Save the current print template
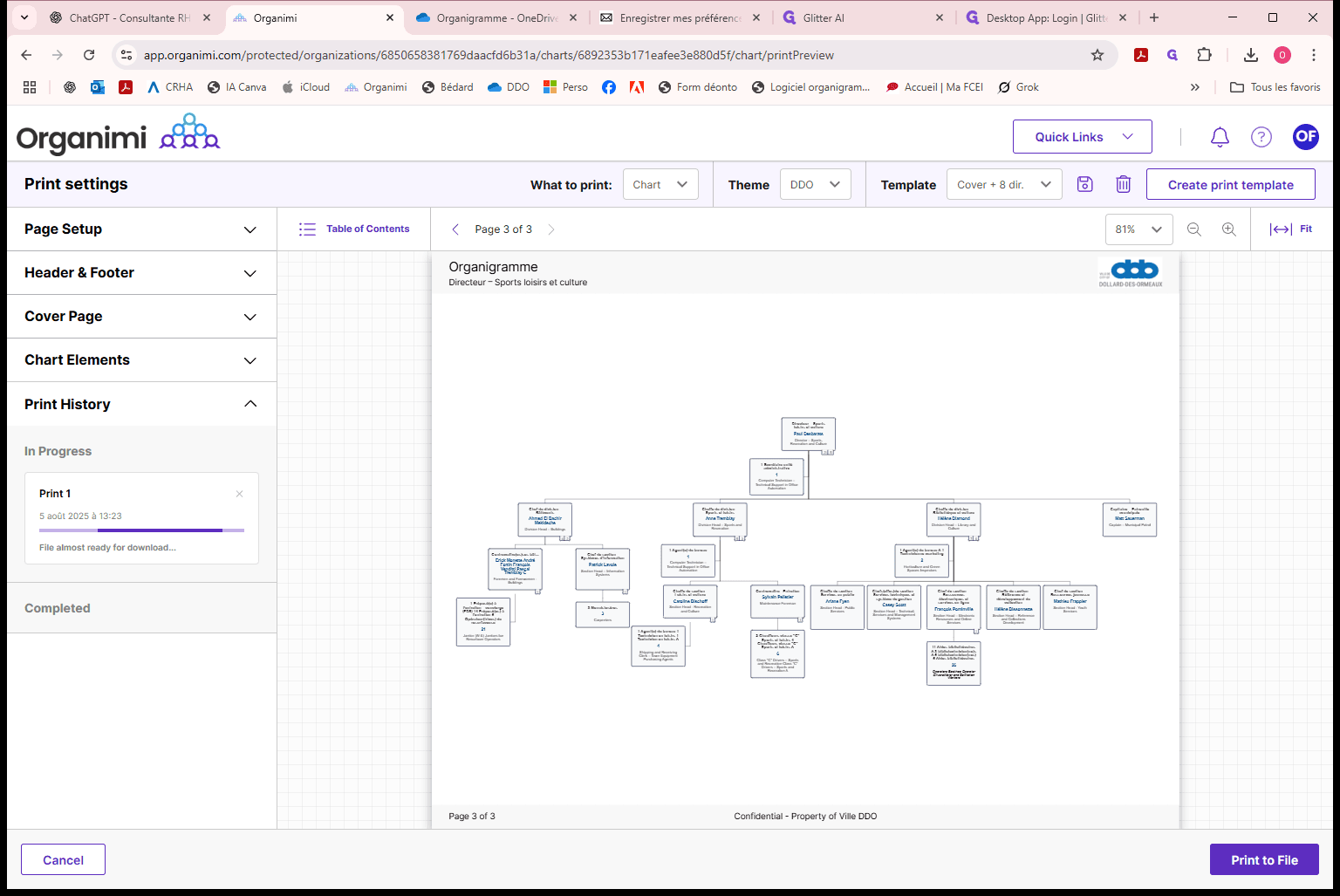This screenshot has width=1340, height=896. [1085, 184]
